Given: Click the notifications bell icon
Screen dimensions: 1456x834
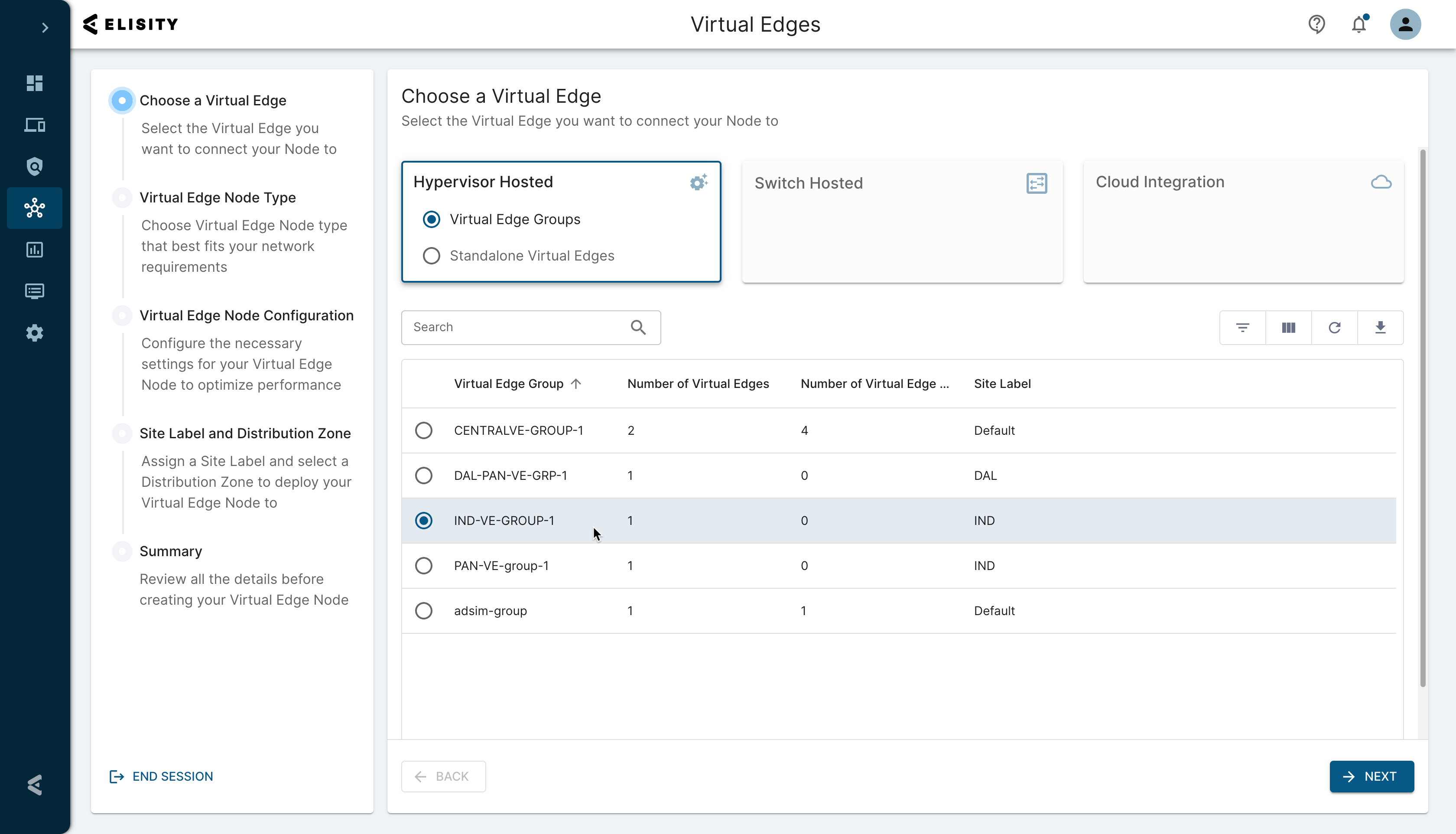Looking at the screenshot, I should [1358, 25].
